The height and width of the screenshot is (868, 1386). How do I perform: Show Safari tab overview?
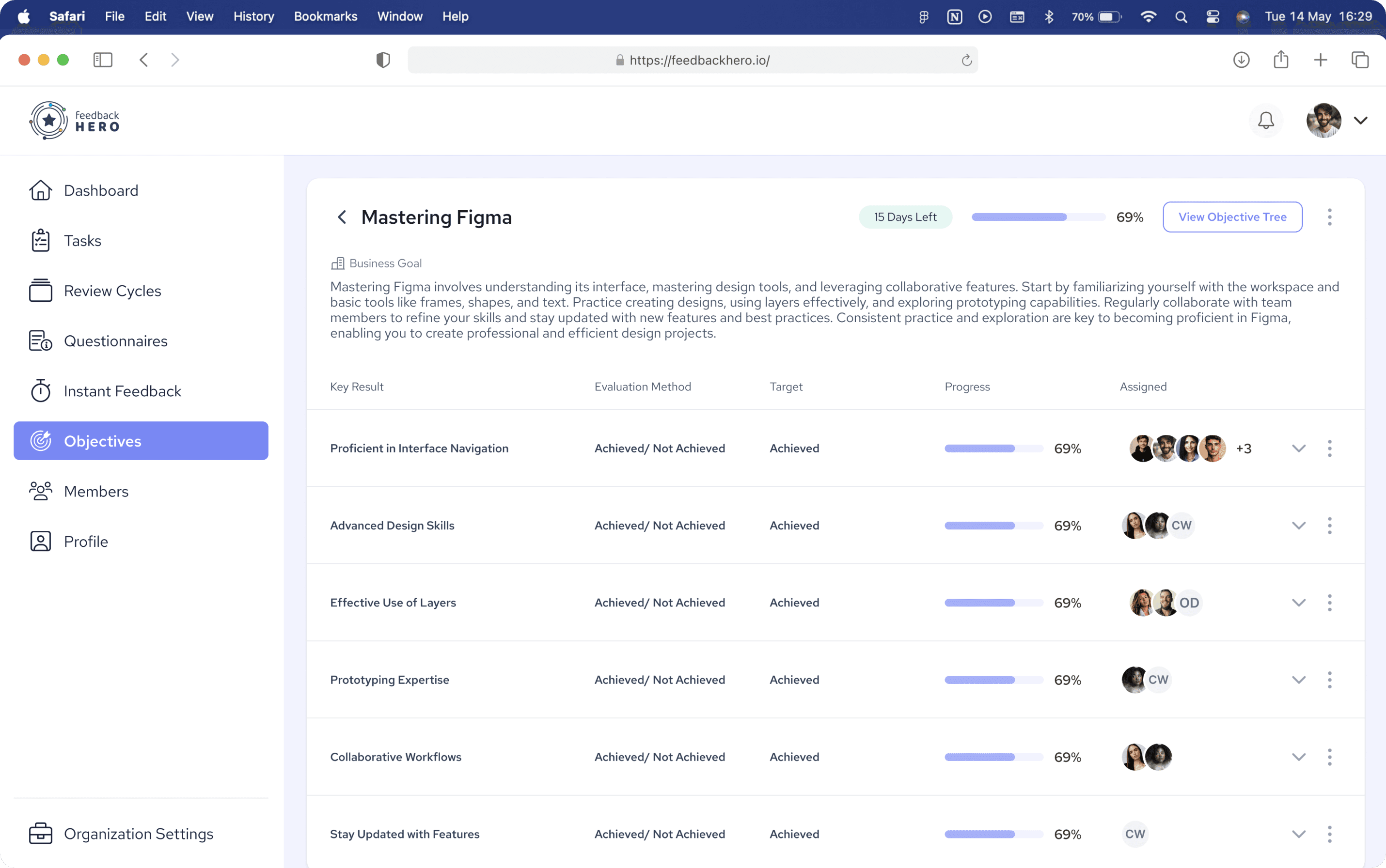(1360, 60)
